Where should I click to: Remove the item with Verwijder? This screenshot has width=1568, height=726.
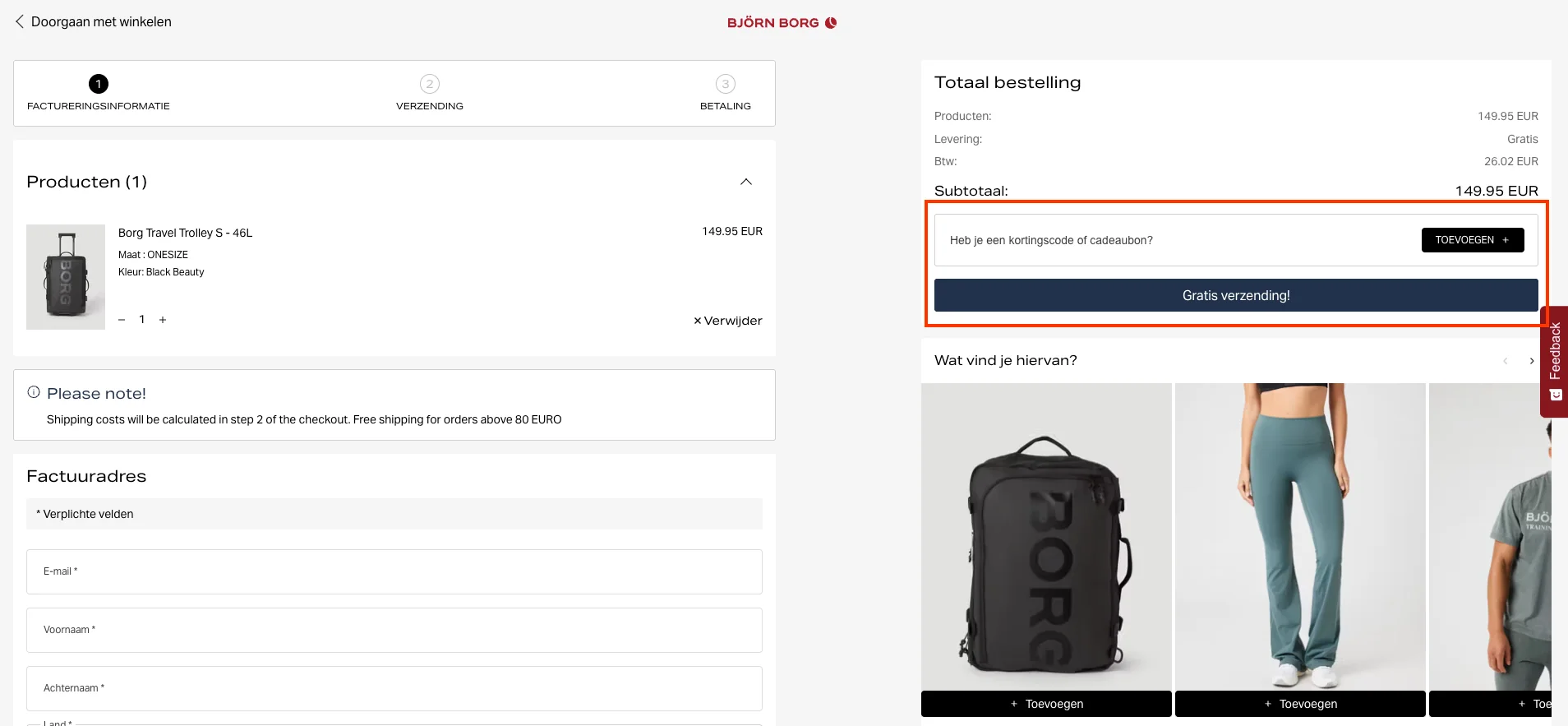(727, 321)
